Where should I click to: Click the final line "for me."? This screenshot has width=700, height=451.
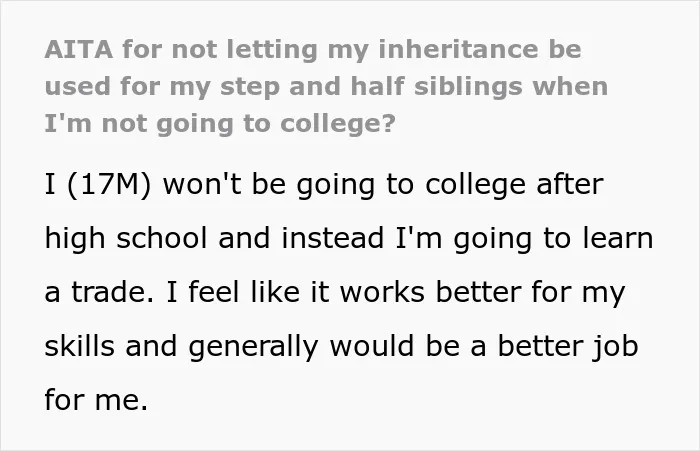[x=96, y=399]
